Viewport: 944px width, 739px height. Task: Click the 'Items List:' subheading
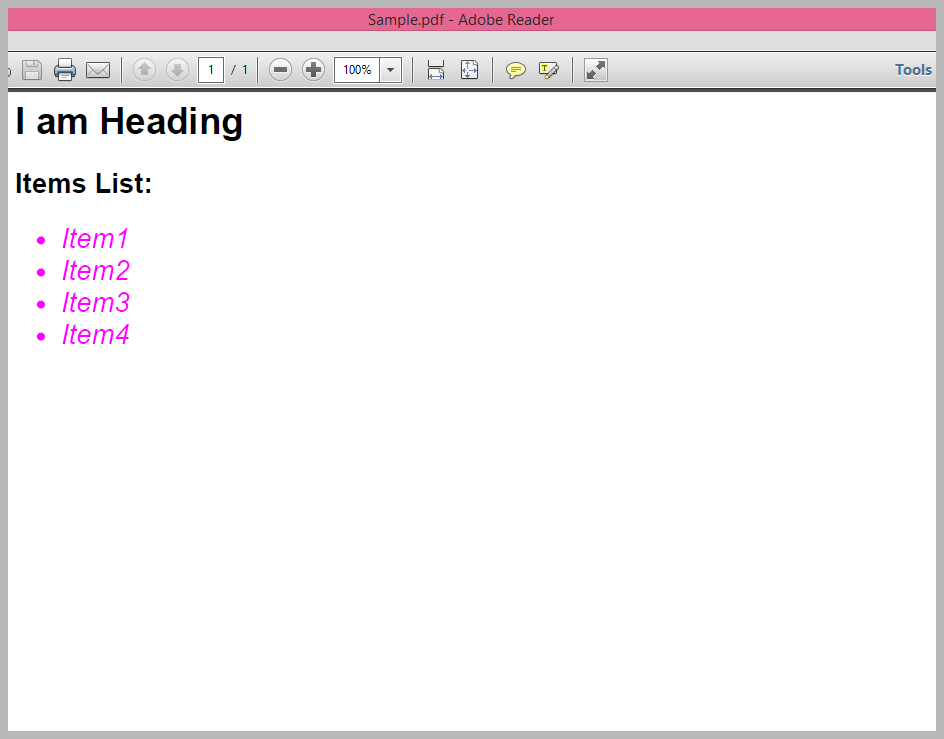(84, 184)
